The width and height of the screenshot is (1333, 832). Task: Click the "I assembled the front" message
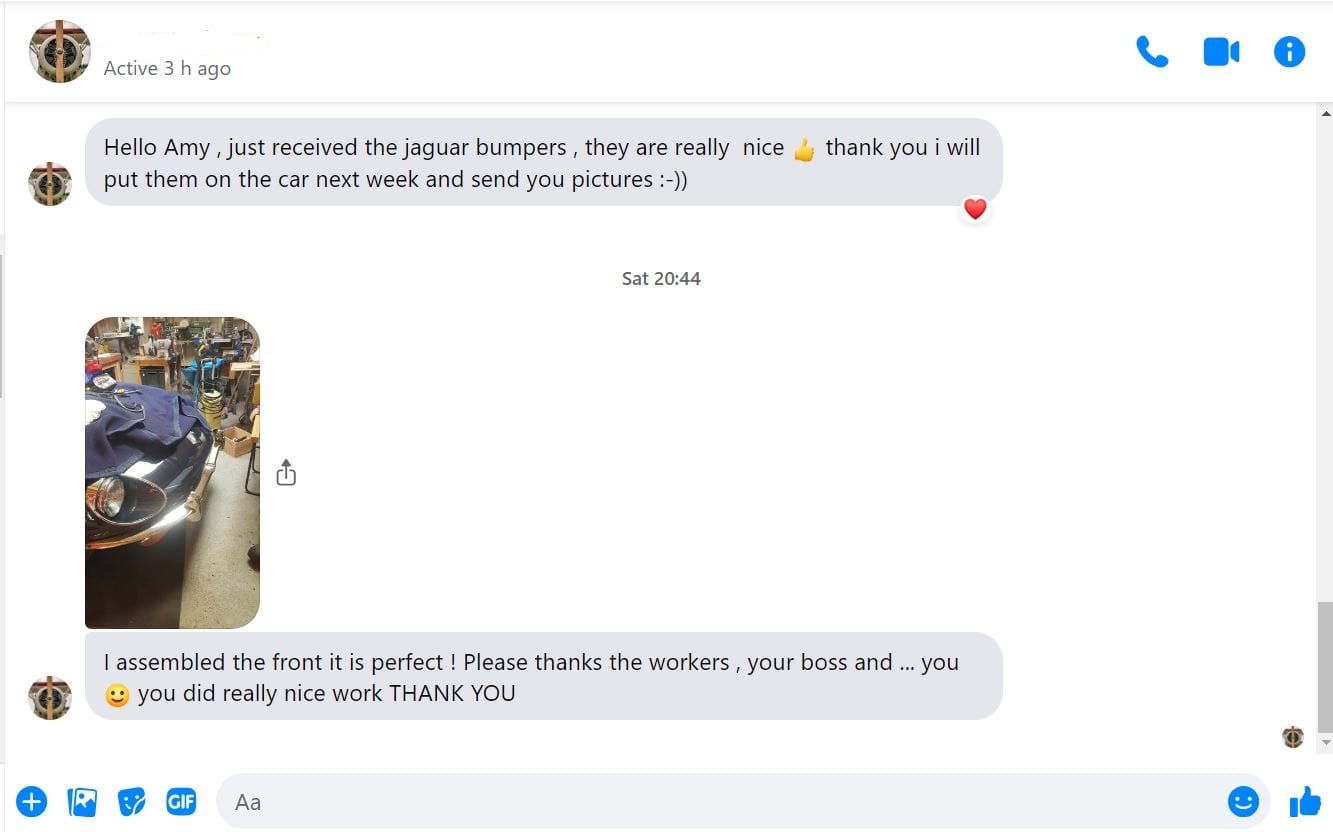point(543,677)
